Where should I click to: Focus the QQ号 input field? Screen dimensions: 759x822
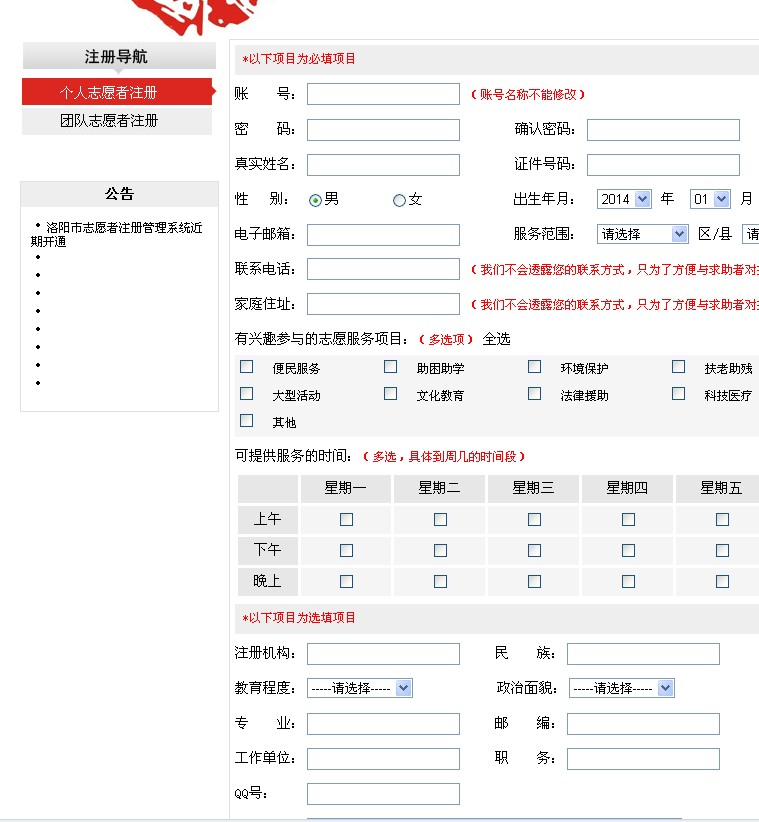(383, 794)
